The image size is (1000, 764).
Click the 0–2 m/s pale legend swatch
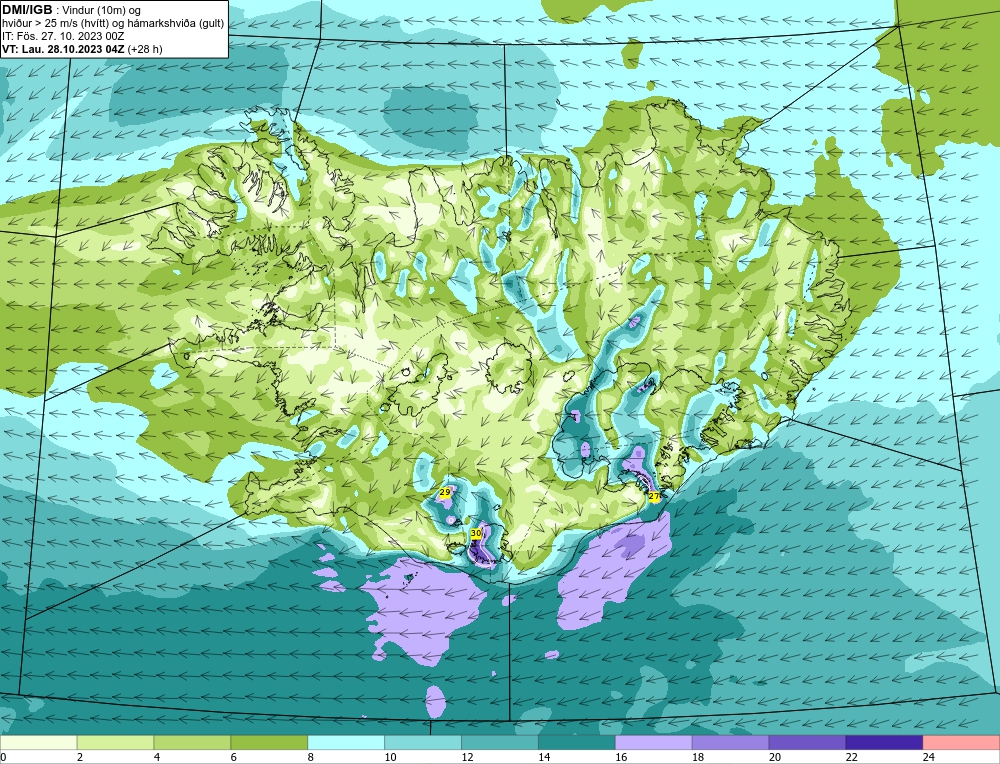tap(39, 743)
